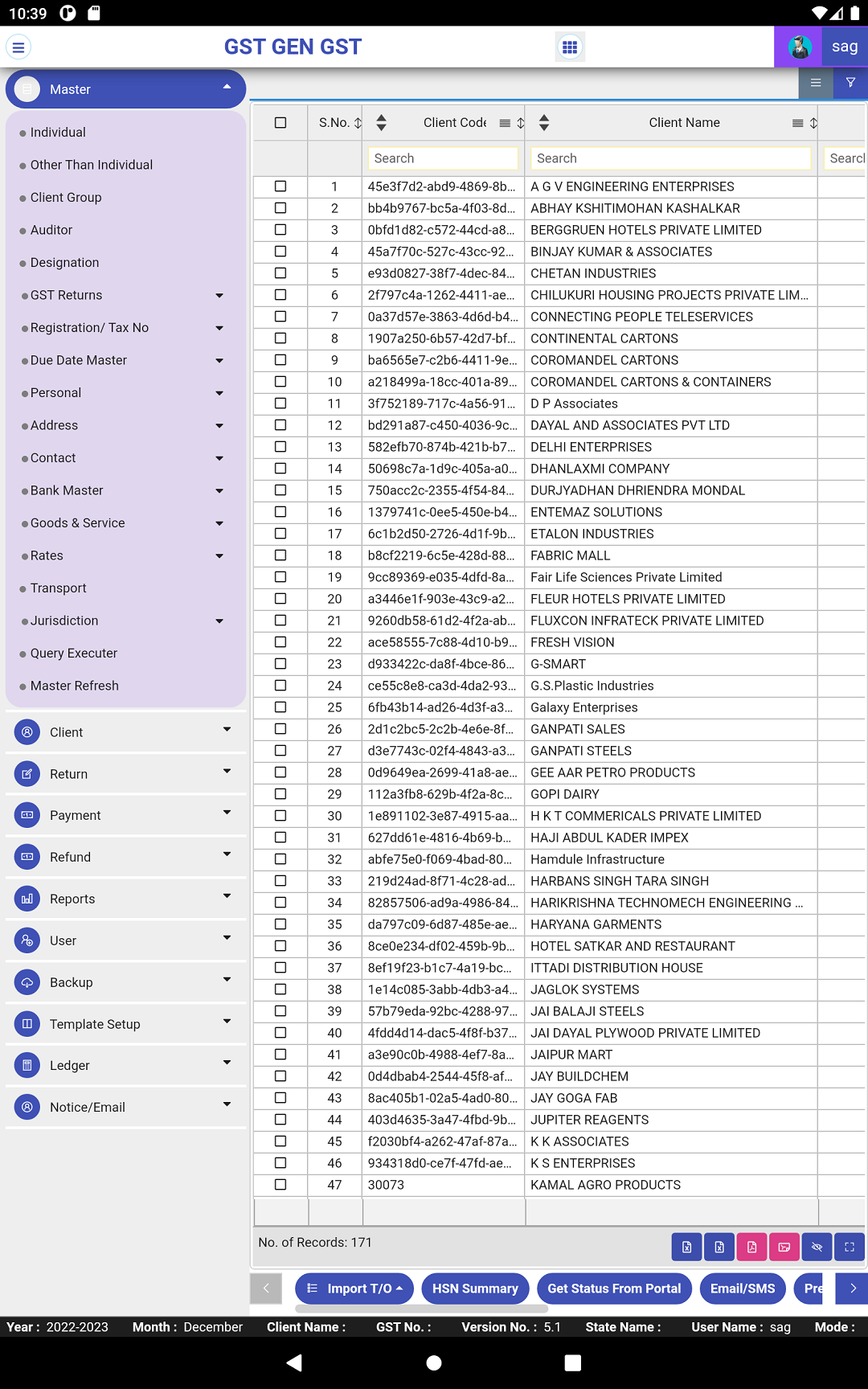Image resolution: width=868 pixels, height=1389 pixels.
Task: Click the hide columns eye icon
Action: (817, 1247)
